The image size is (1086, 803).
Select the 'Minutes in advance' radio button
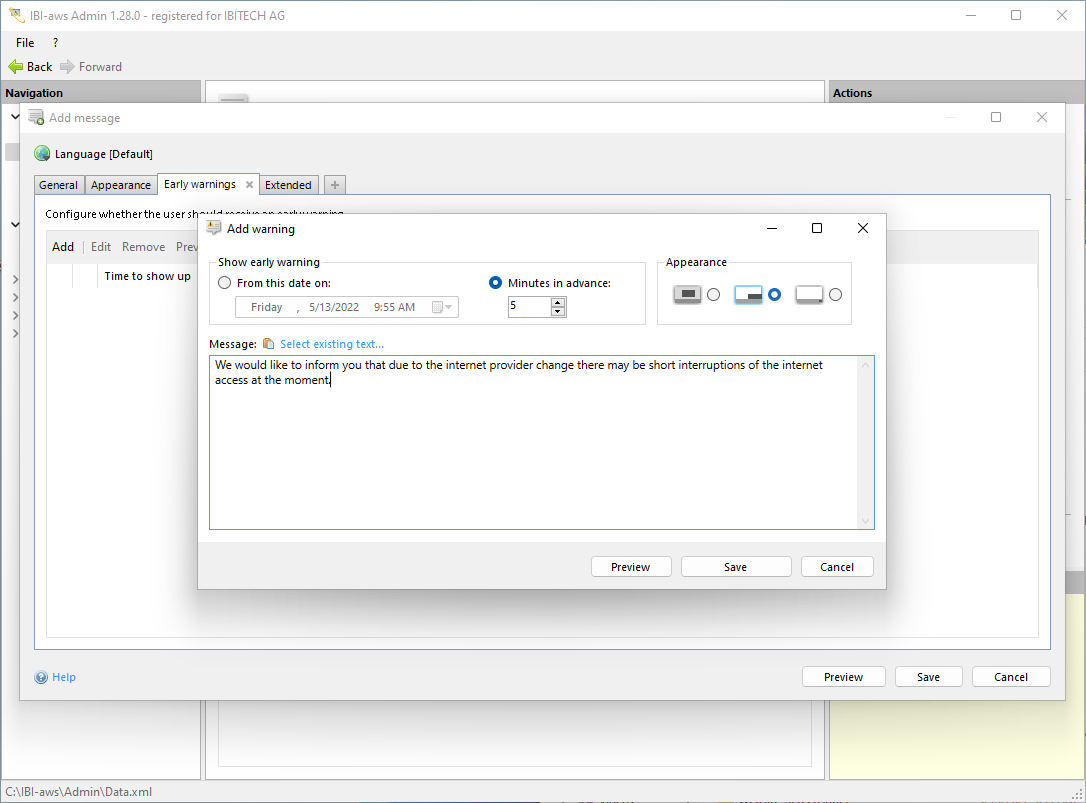pos(495,283)
